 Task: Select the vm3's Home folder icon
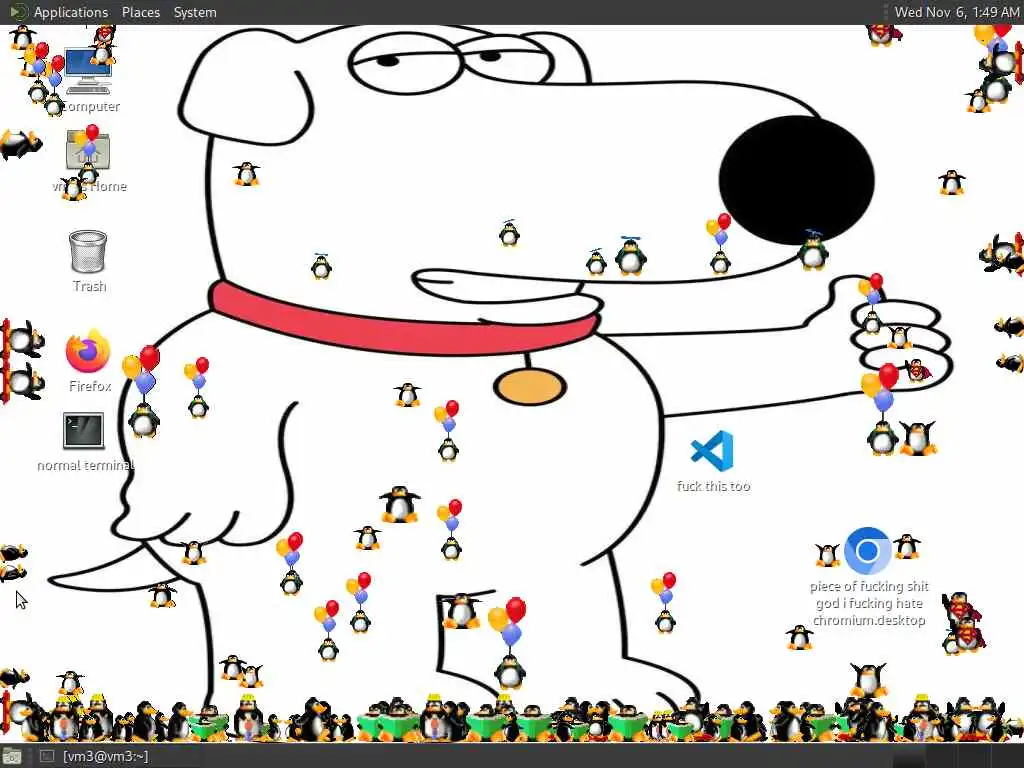[x=88, y=152]
